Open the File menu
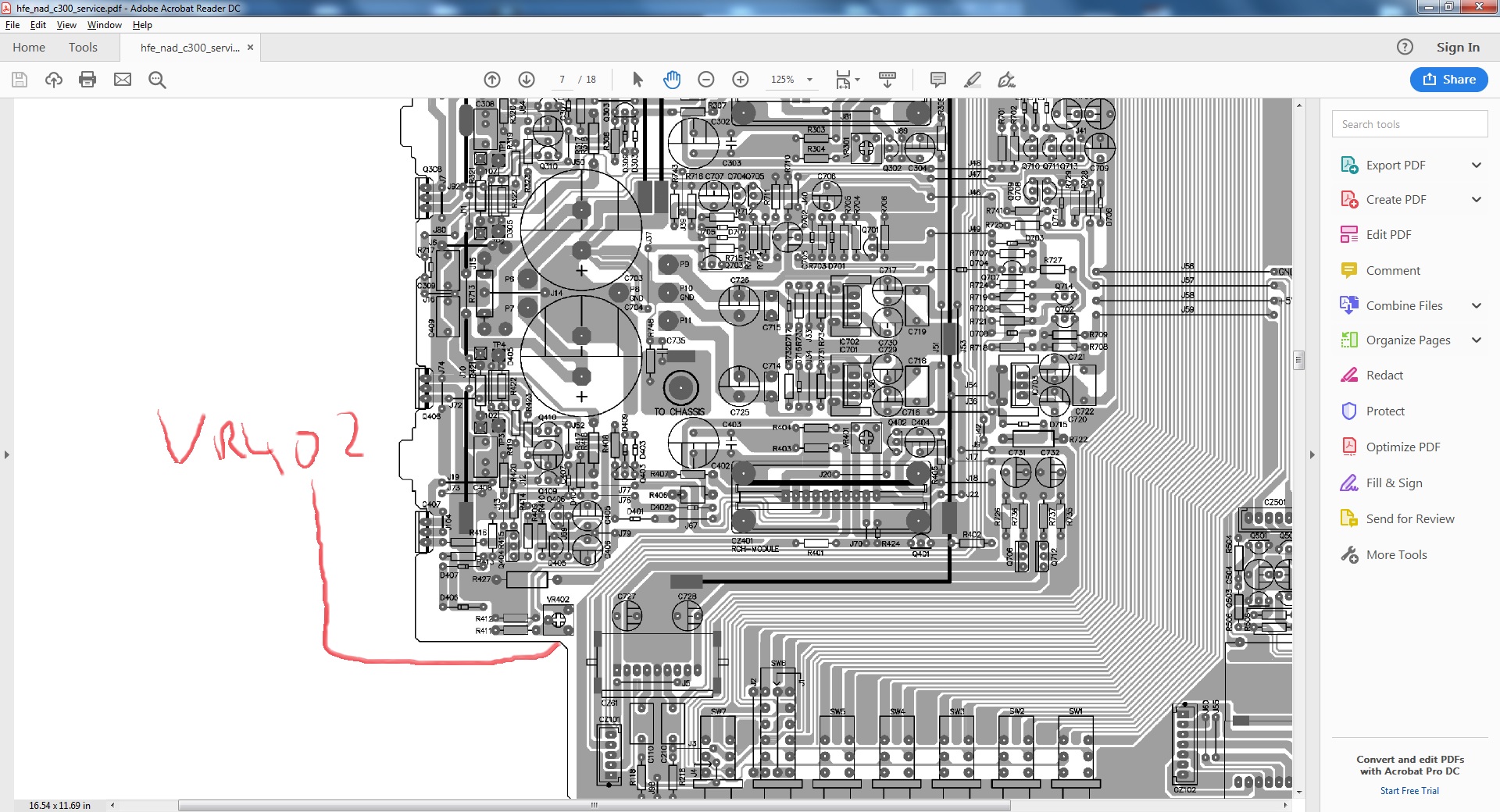This screenshot has height=812, width=1500. point(12,25)
